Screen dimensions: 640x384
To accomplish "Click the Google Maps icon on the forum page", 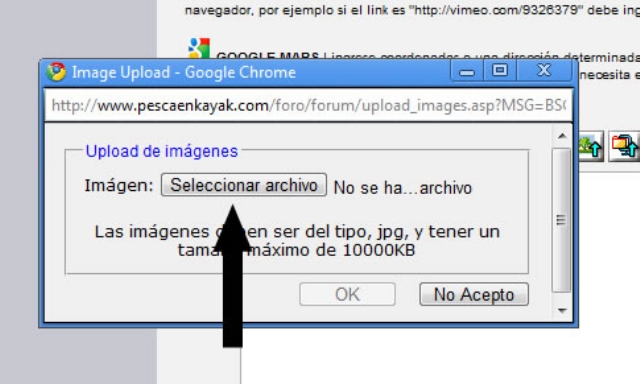I will point(199,48).
